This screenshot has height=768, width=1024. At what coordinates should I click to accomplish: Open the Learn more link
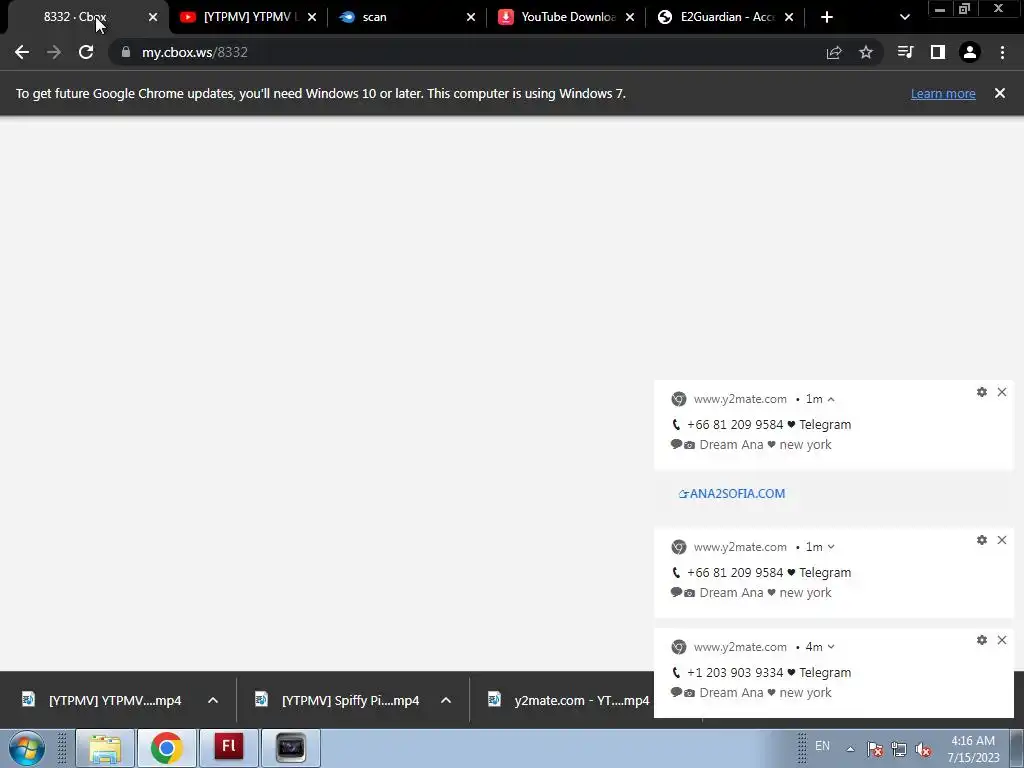coord(943,93)
